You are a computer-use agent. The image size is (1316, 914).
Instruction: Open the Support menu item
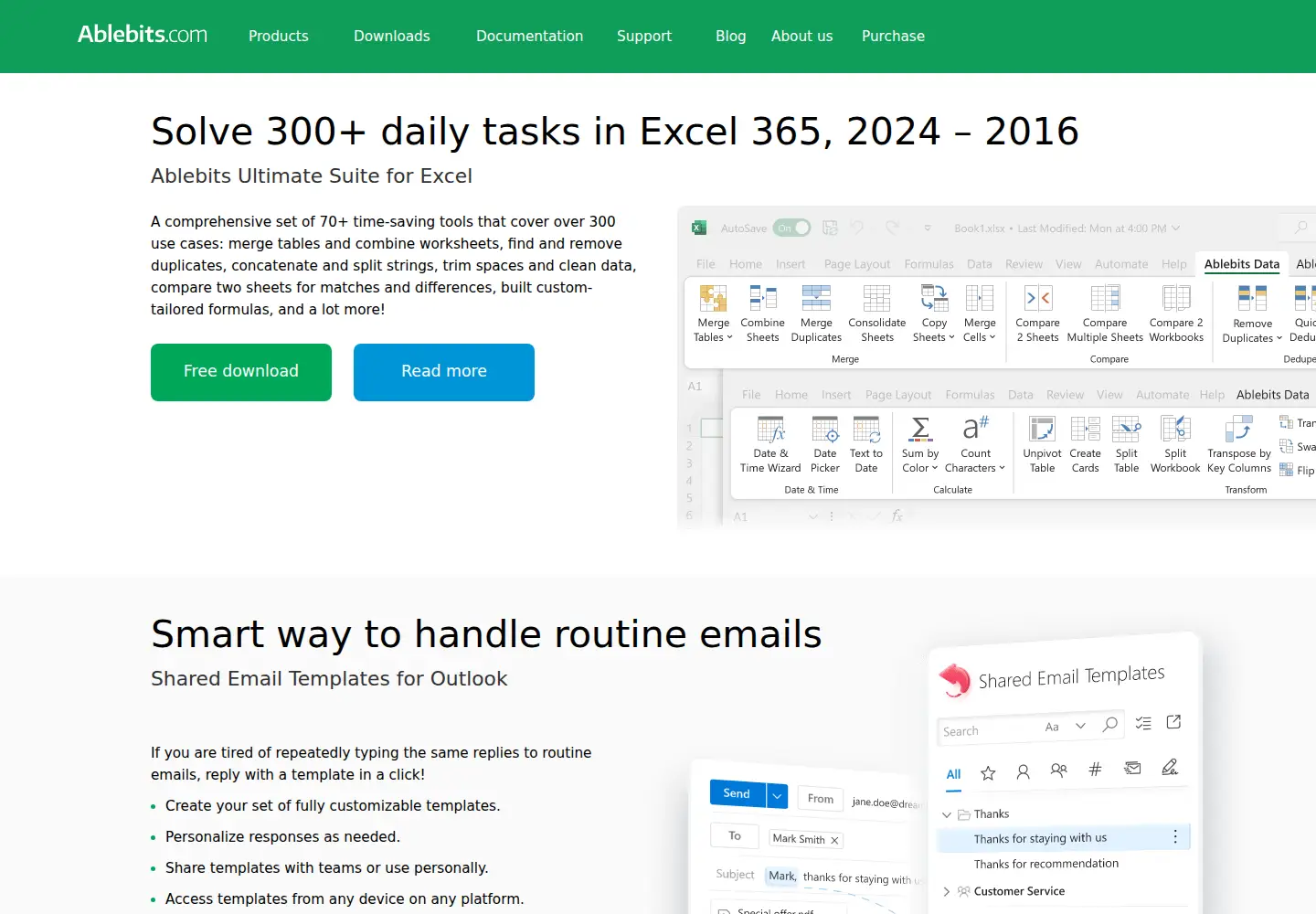(x=644, y=36)
